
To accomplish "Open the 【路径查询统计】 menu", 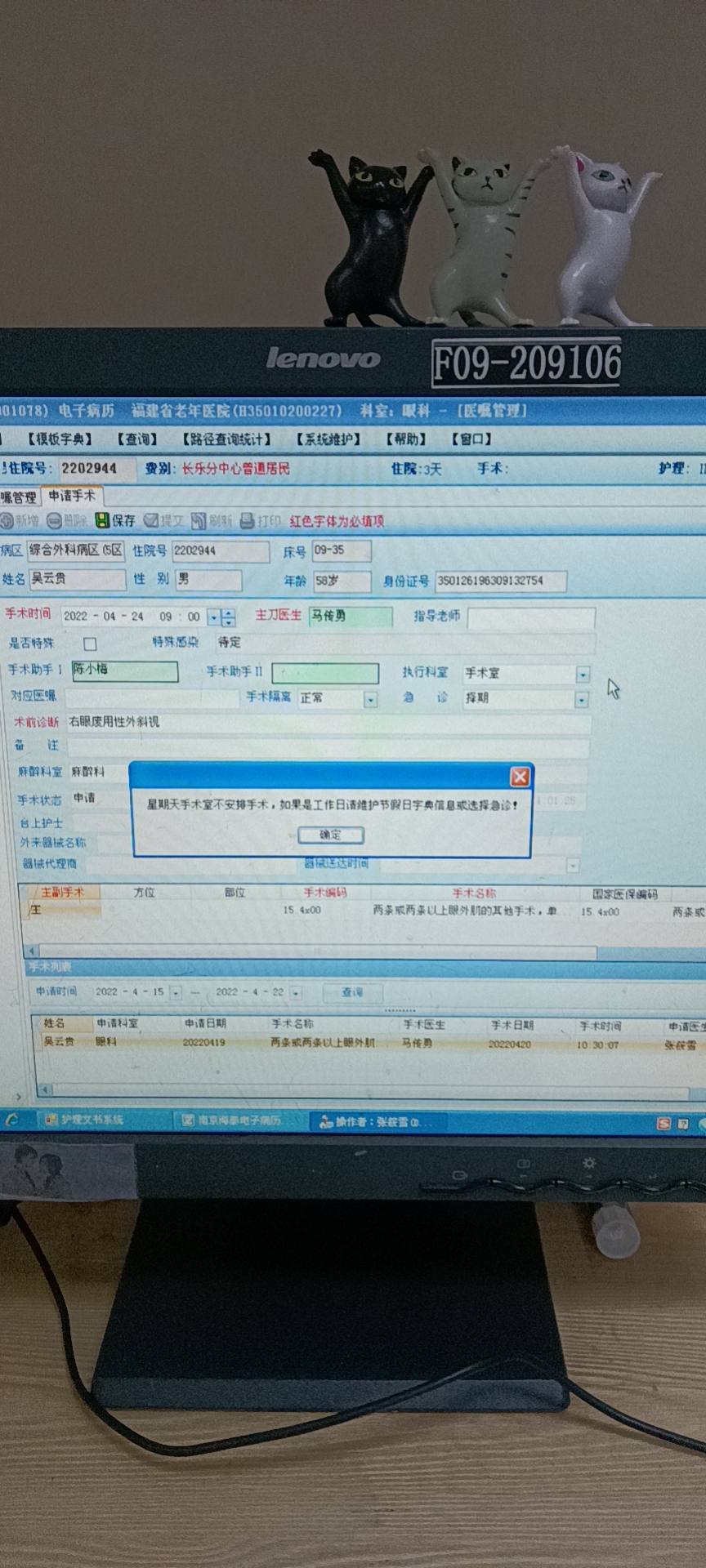I will point(226,439).
